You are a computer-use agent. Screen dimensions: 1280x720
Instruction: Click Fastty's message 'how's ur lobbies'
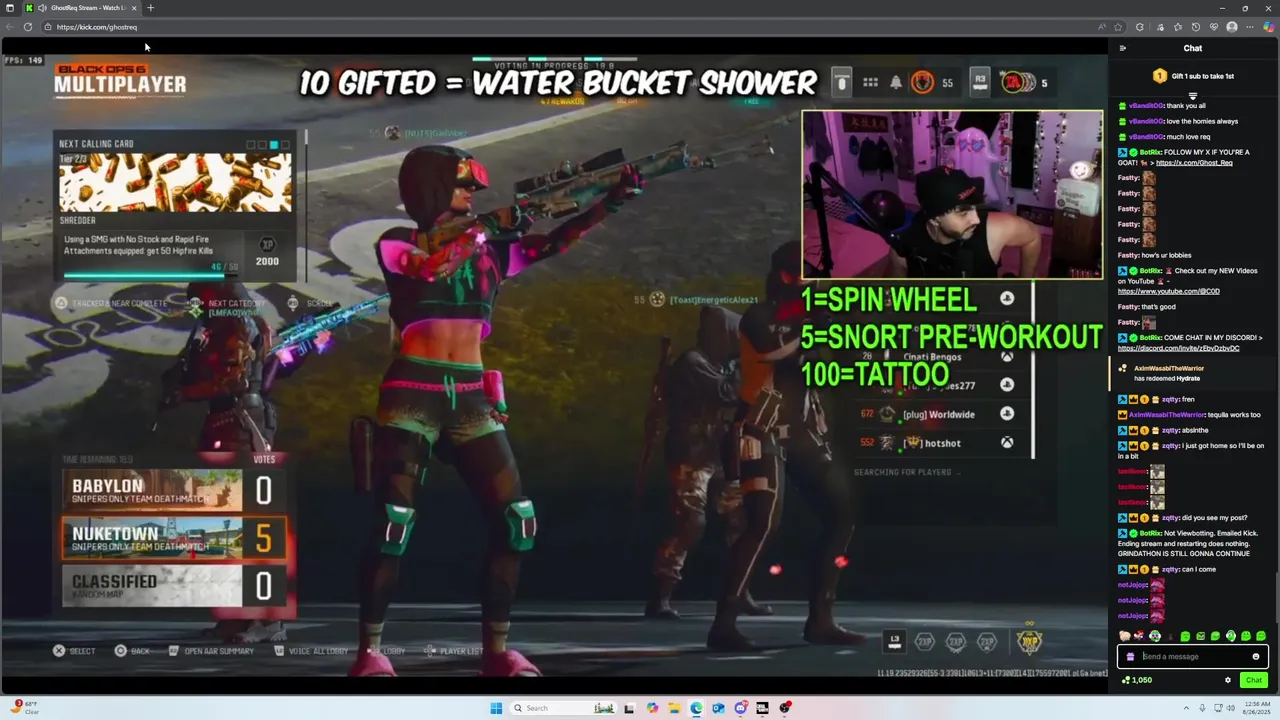coord(1167,255)
